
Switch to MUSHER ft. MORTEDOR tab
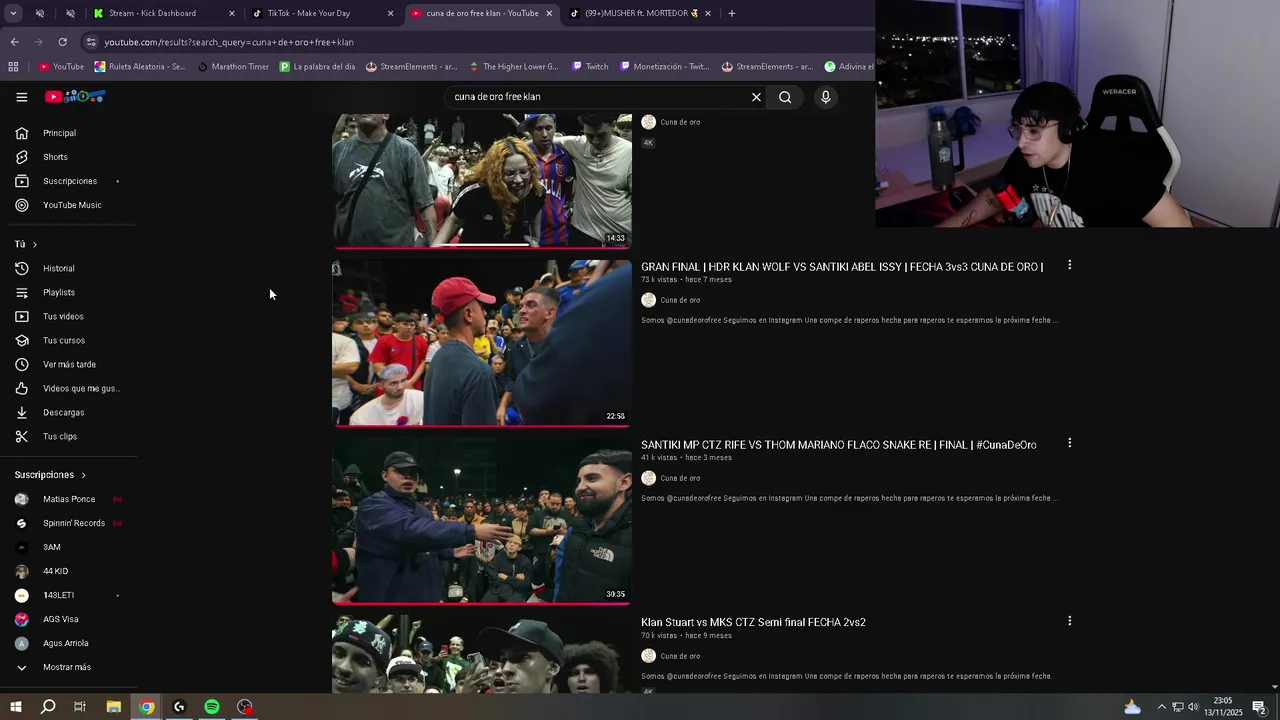click(x=640, y=13)
